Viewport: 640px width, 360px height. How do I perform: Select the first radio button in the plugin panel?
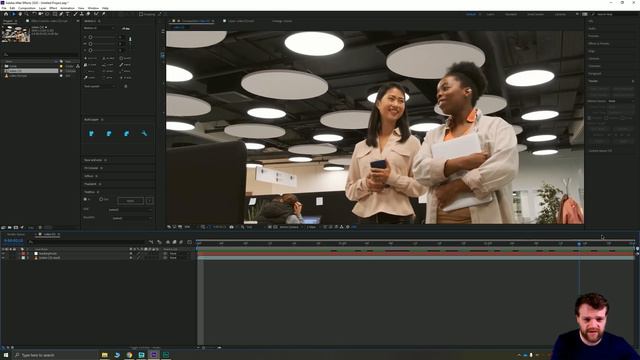point(85,199)
